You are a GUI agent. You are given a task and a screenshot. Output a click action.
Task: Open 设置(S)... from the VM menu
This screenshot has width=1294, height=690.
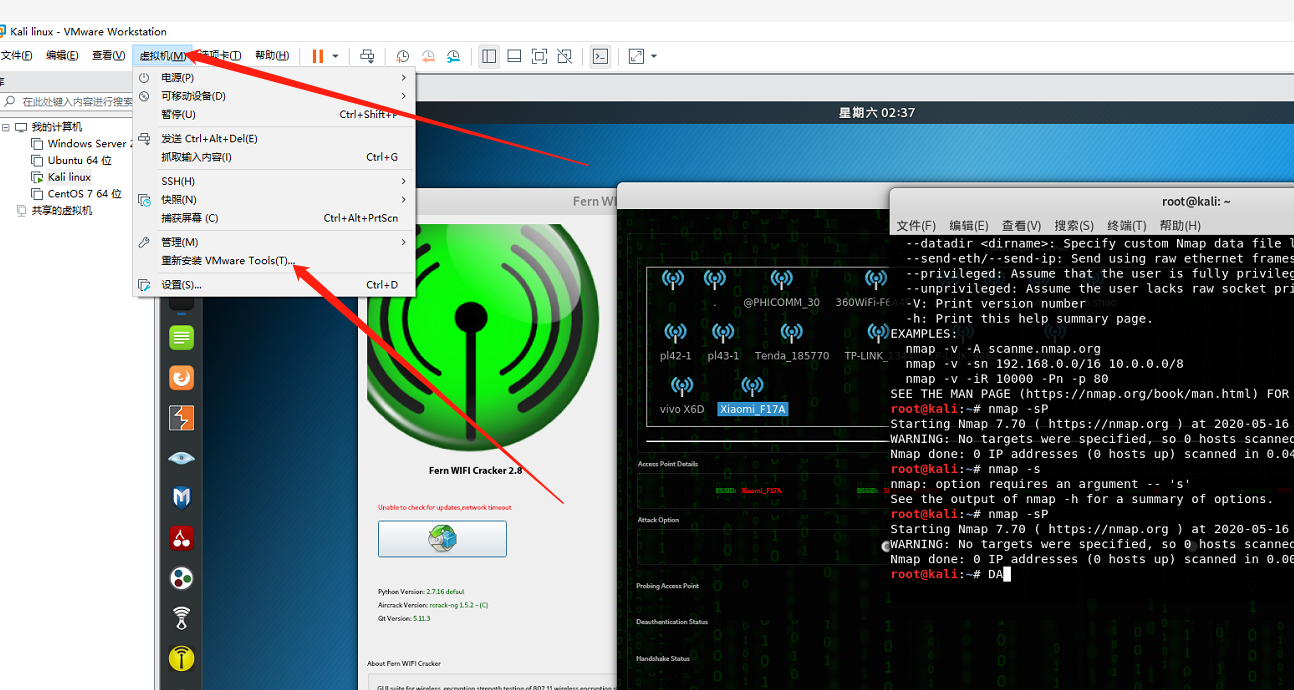(x=274, y=284)
